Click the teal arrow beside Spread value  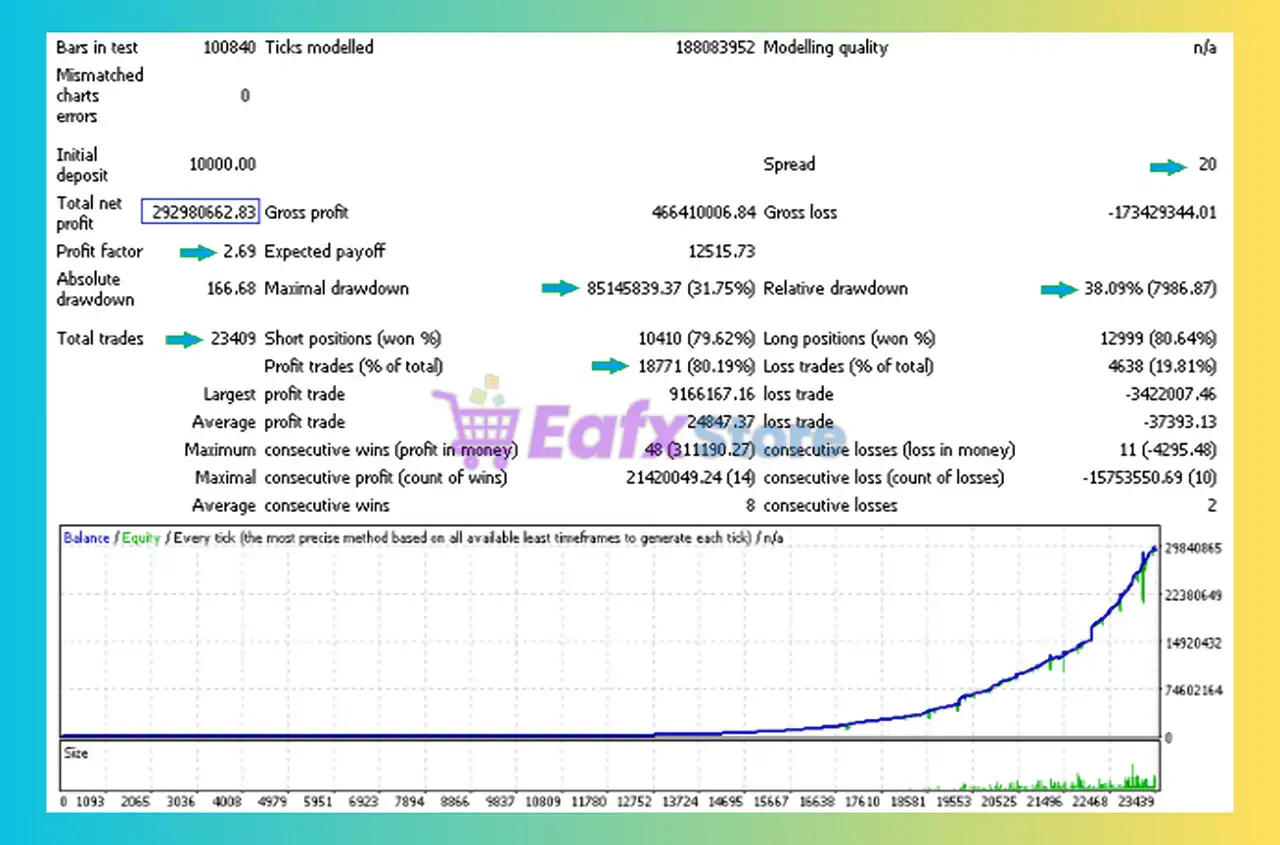[1167, 166]
